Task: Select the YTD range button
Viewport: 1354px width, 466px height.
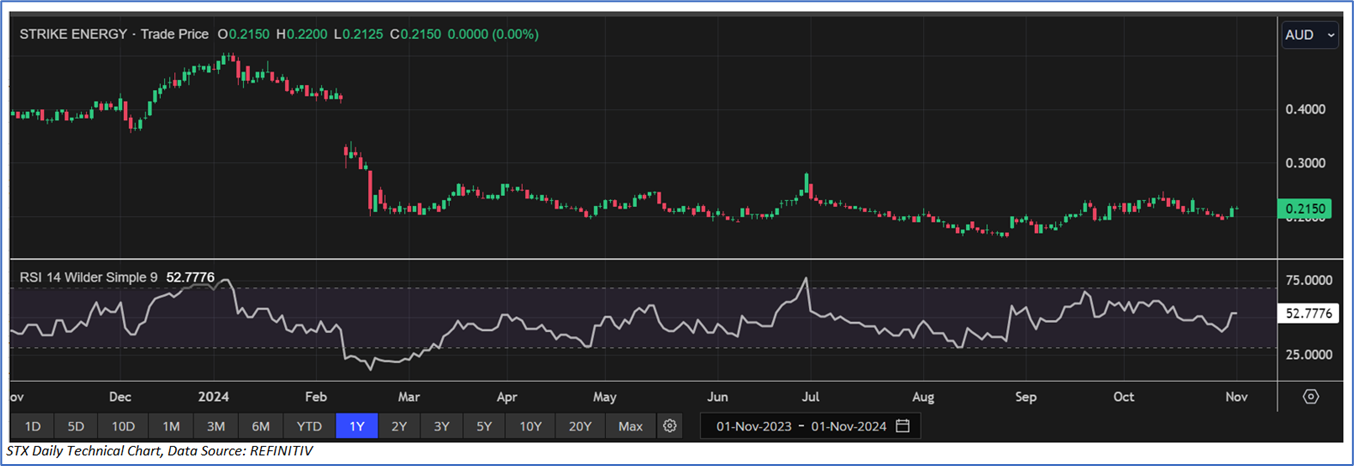Action: [x=309, y=426]
